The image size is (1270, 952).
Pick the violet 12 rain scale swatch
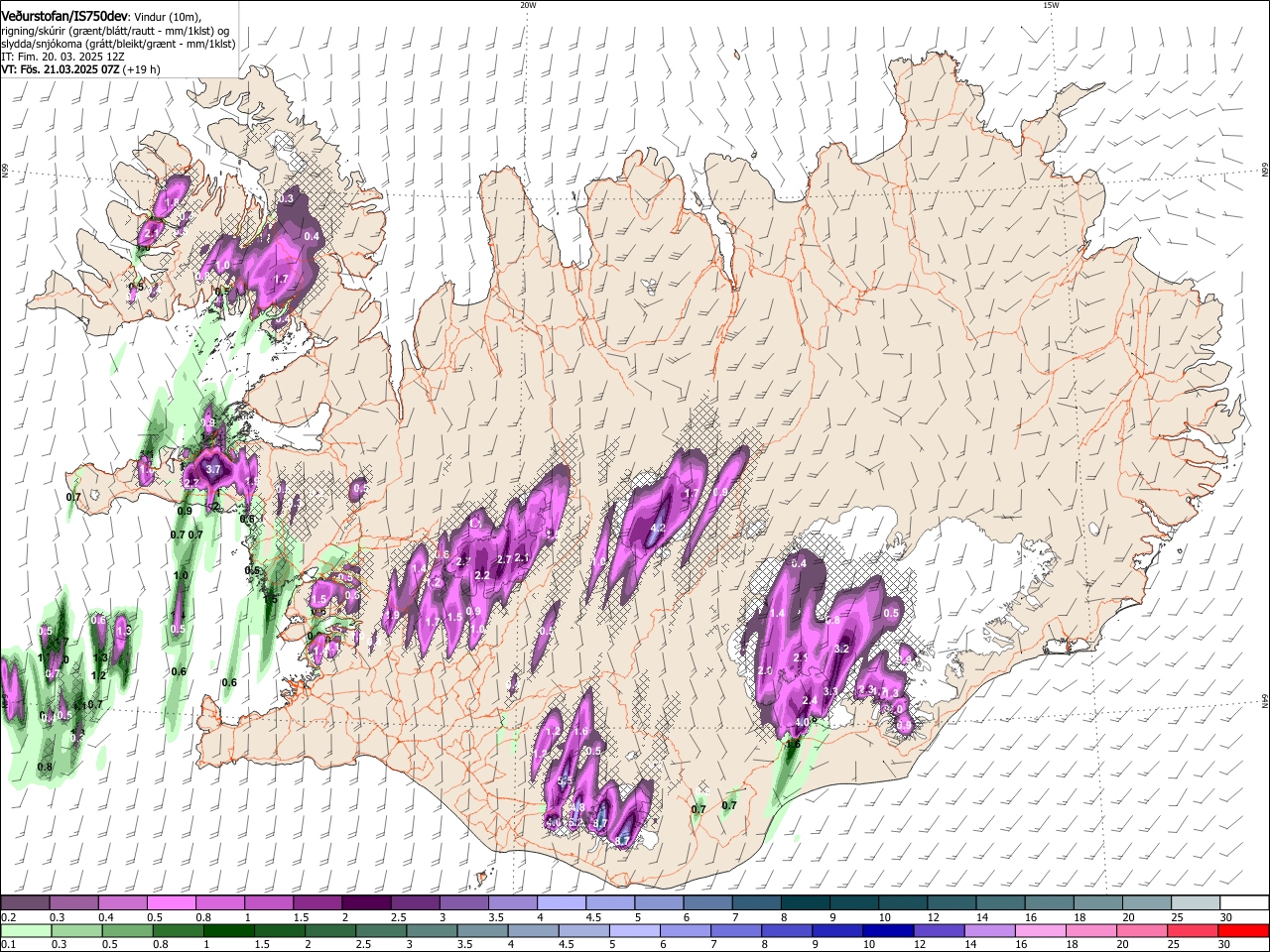(939, 930)
